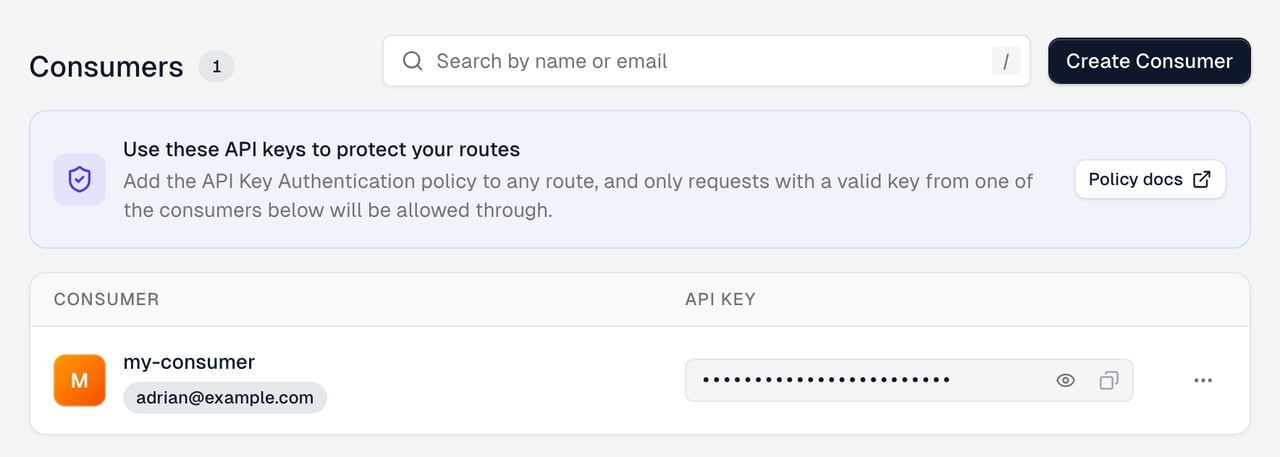This screenshot has height=457, width=1280.
Task: Click the Consumers page heading
Action: pyautogui.click(x=106, y=67)
